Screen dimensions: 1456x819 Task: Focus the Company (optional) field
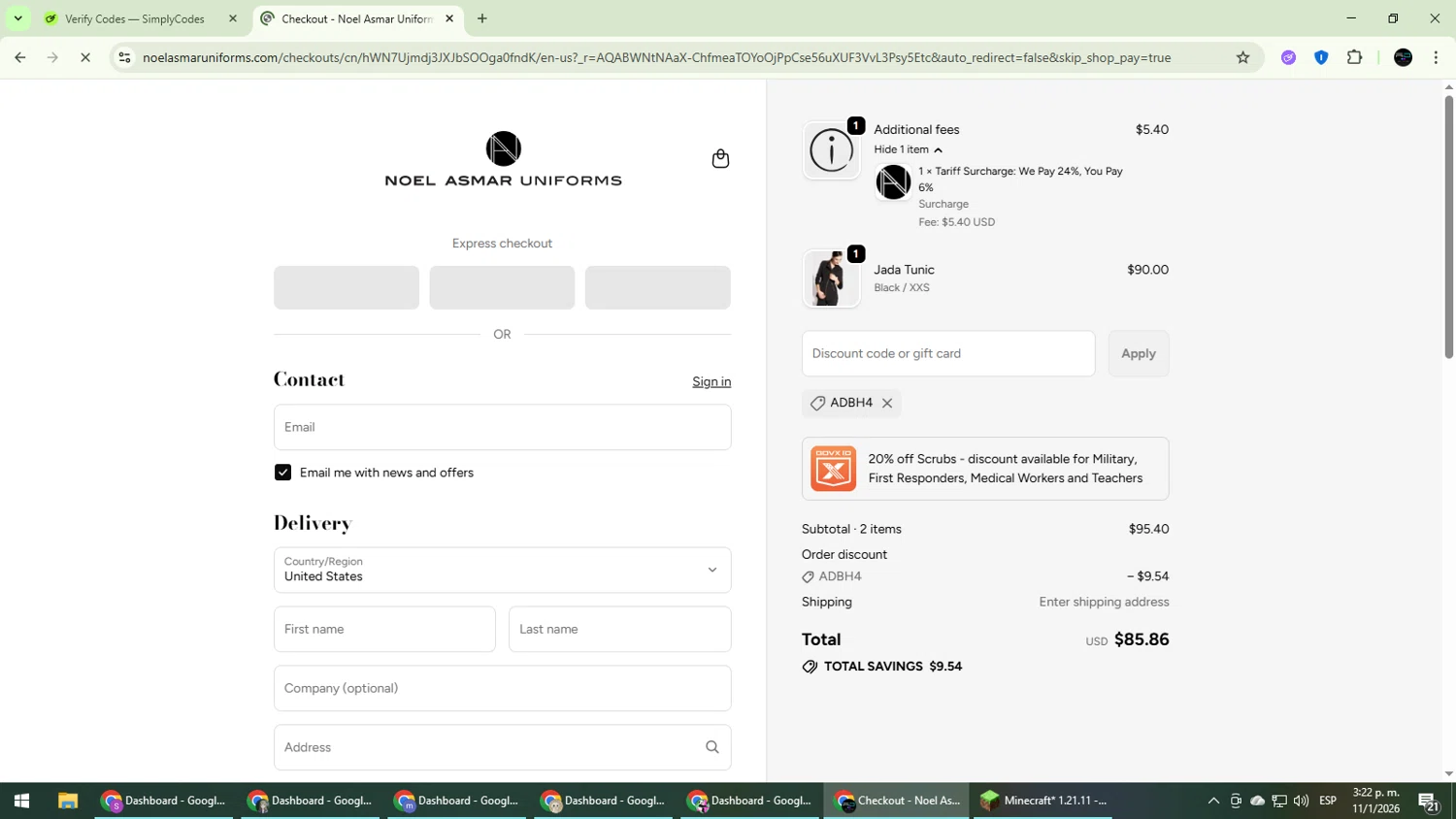tap(502, 688)
